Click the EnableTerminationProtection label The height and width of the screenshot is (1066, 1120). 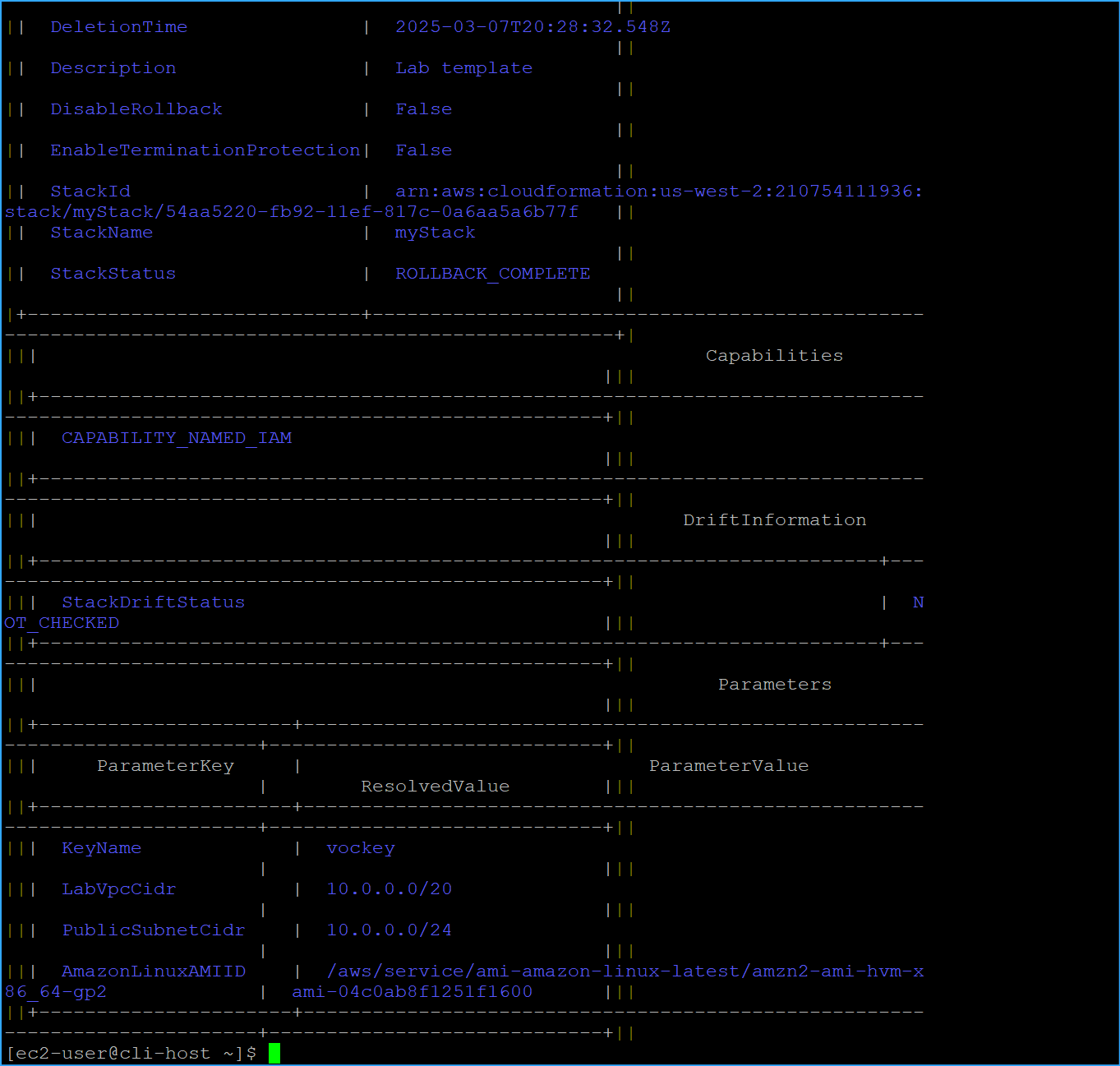coord(204,150)
